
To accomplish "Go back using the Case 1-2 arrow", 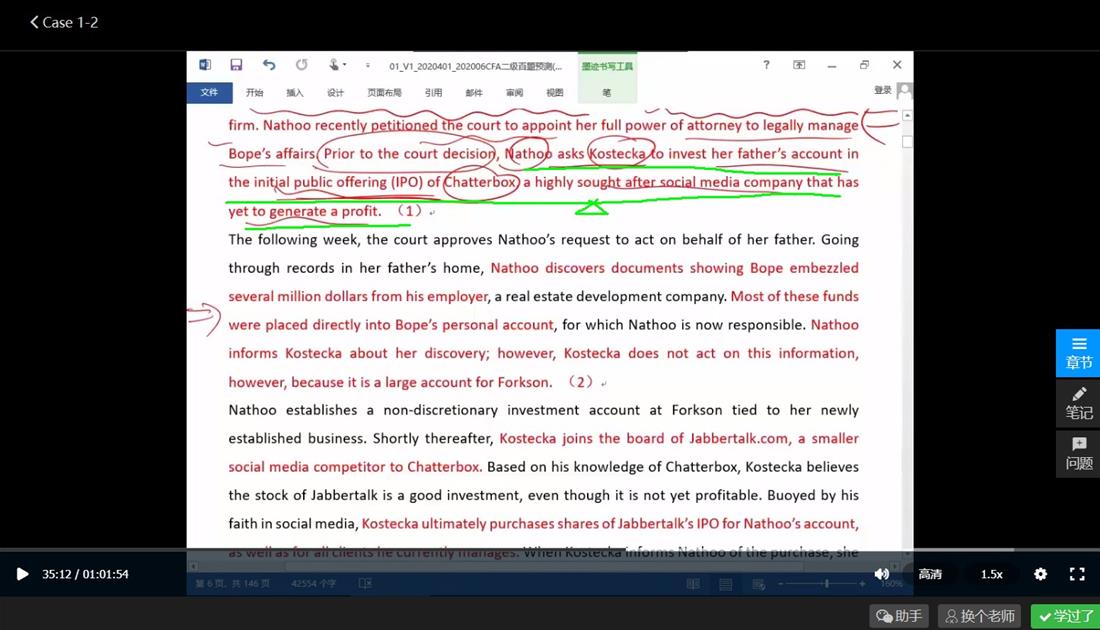I will click(x=63, y=22).
